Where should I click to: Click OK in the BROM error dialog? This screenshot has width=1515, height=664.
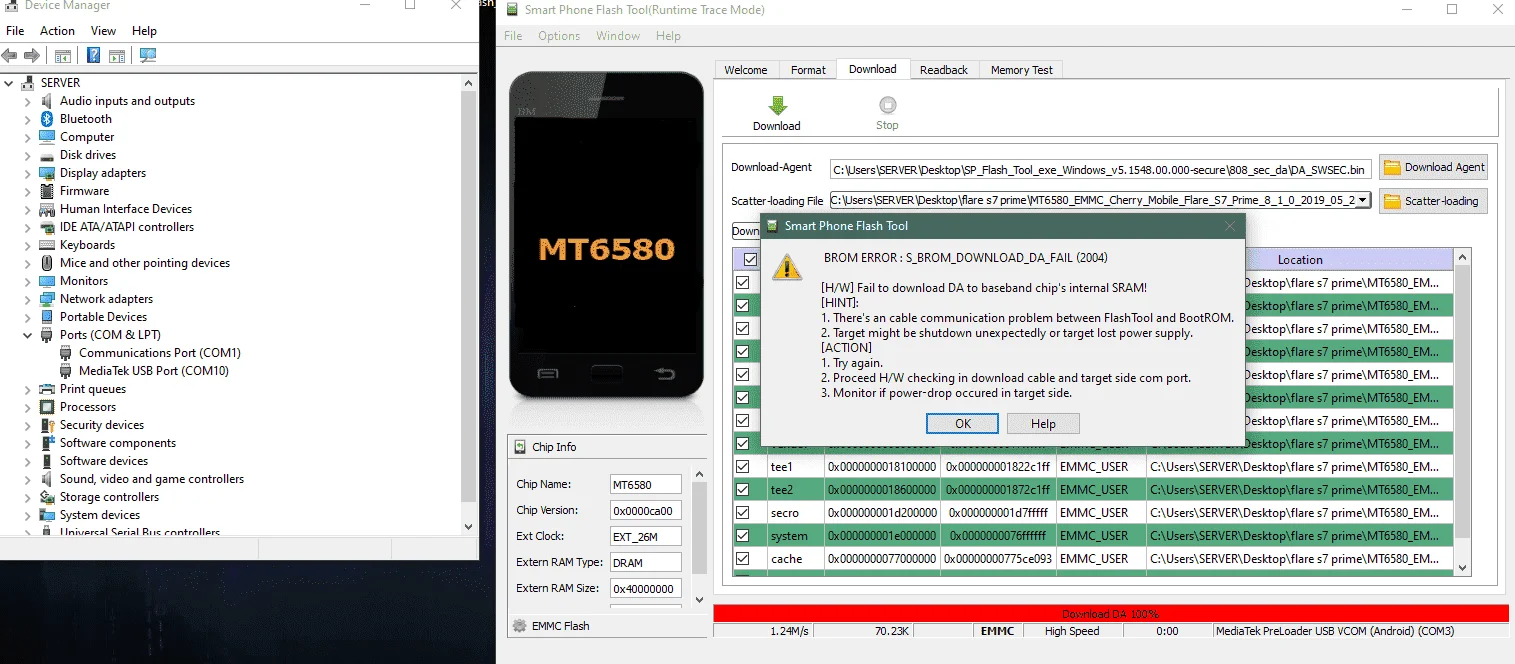(963, 424)
